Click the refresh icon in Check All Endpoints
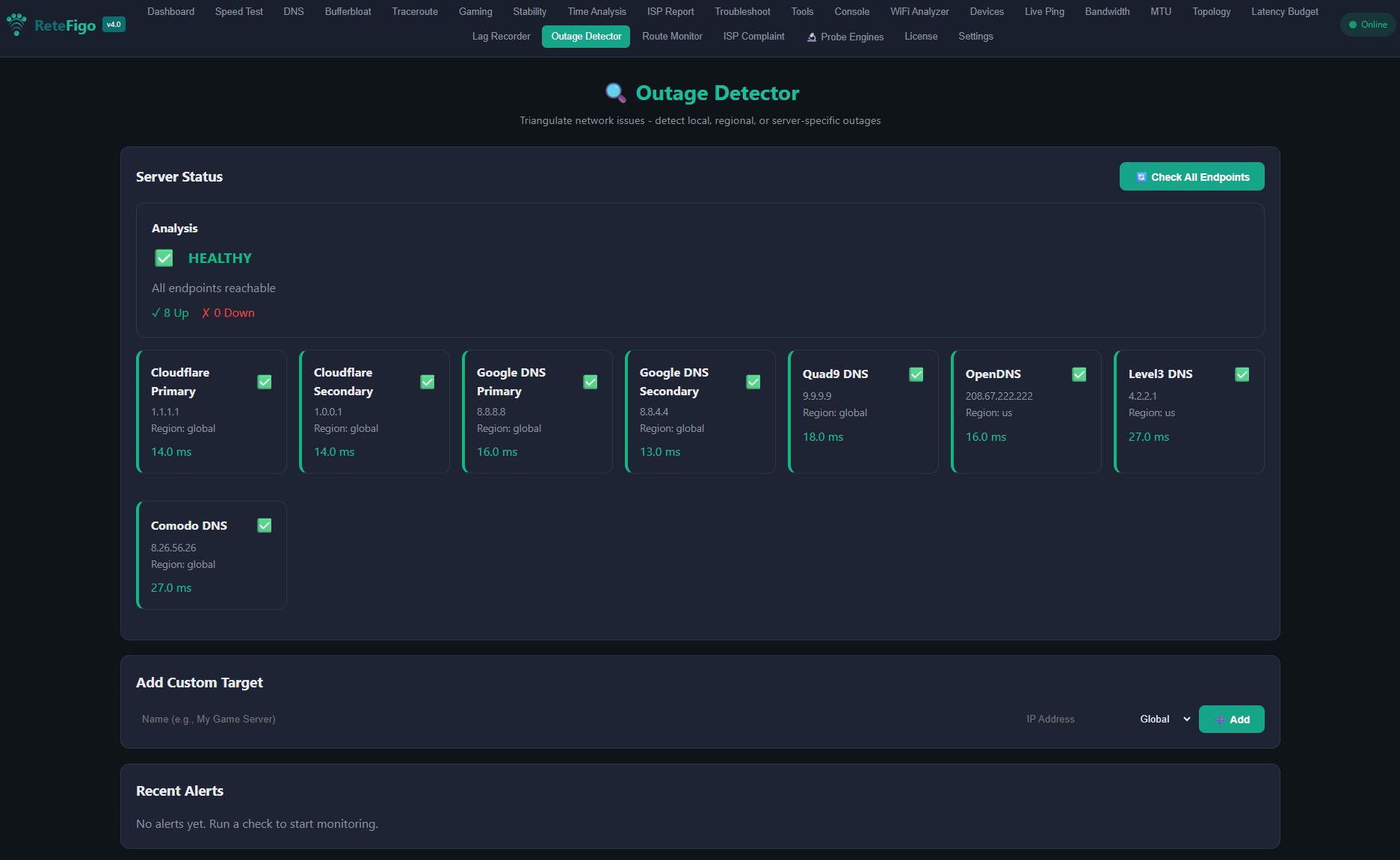 coord(1141,177)
